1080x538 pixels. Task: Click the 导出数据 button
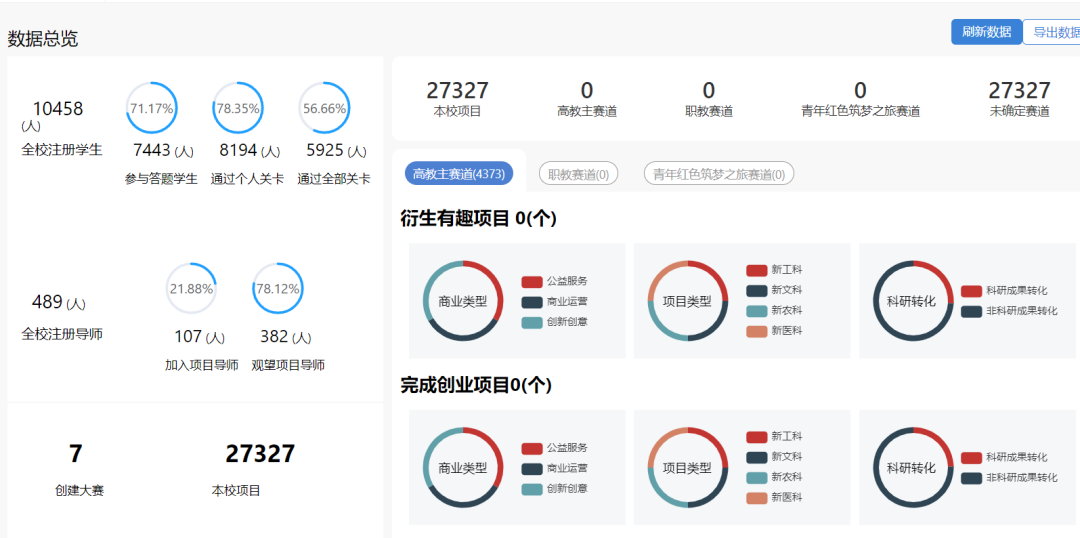pos(1052,32)
